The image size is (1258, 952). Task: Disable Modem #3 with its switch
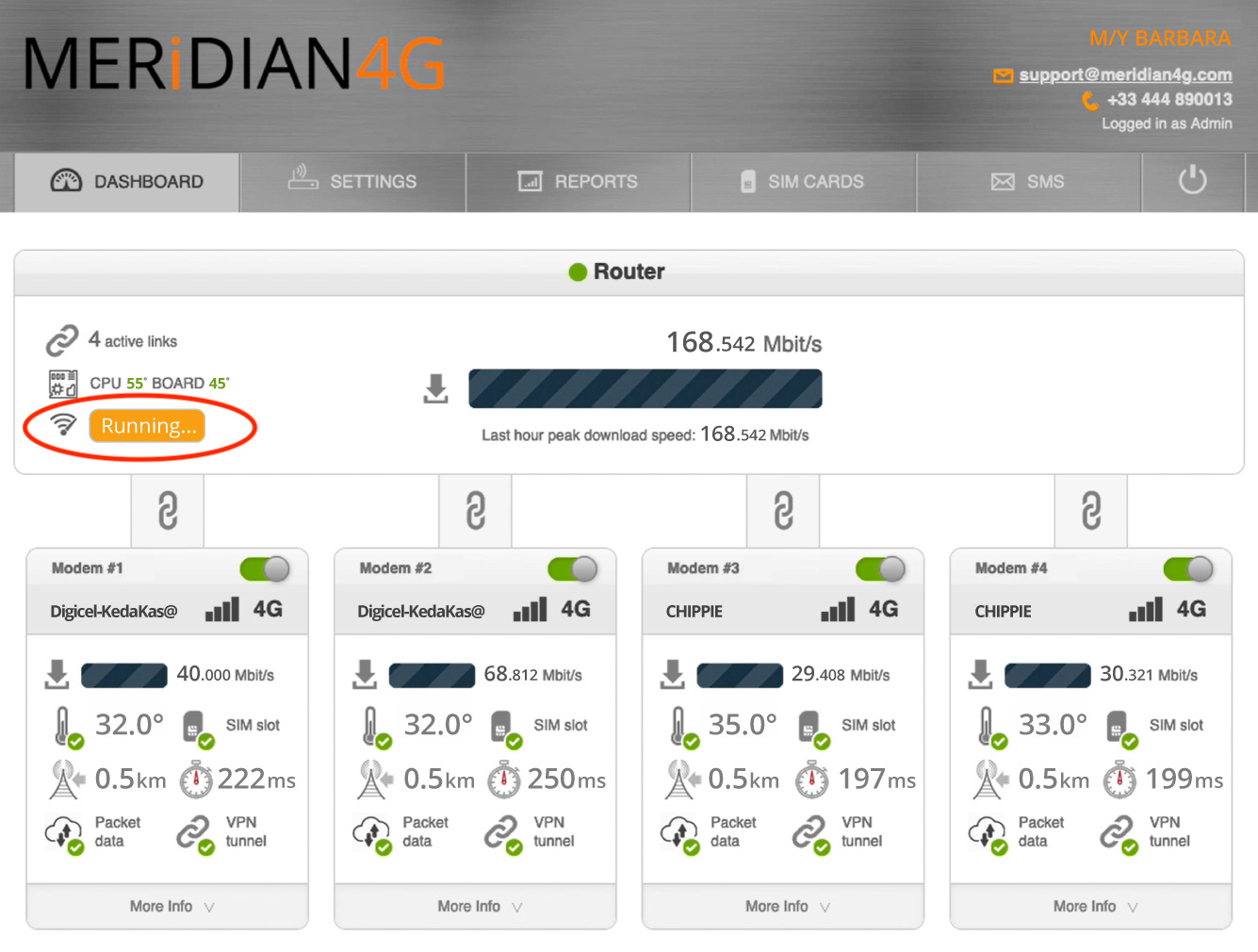[881, 568]
